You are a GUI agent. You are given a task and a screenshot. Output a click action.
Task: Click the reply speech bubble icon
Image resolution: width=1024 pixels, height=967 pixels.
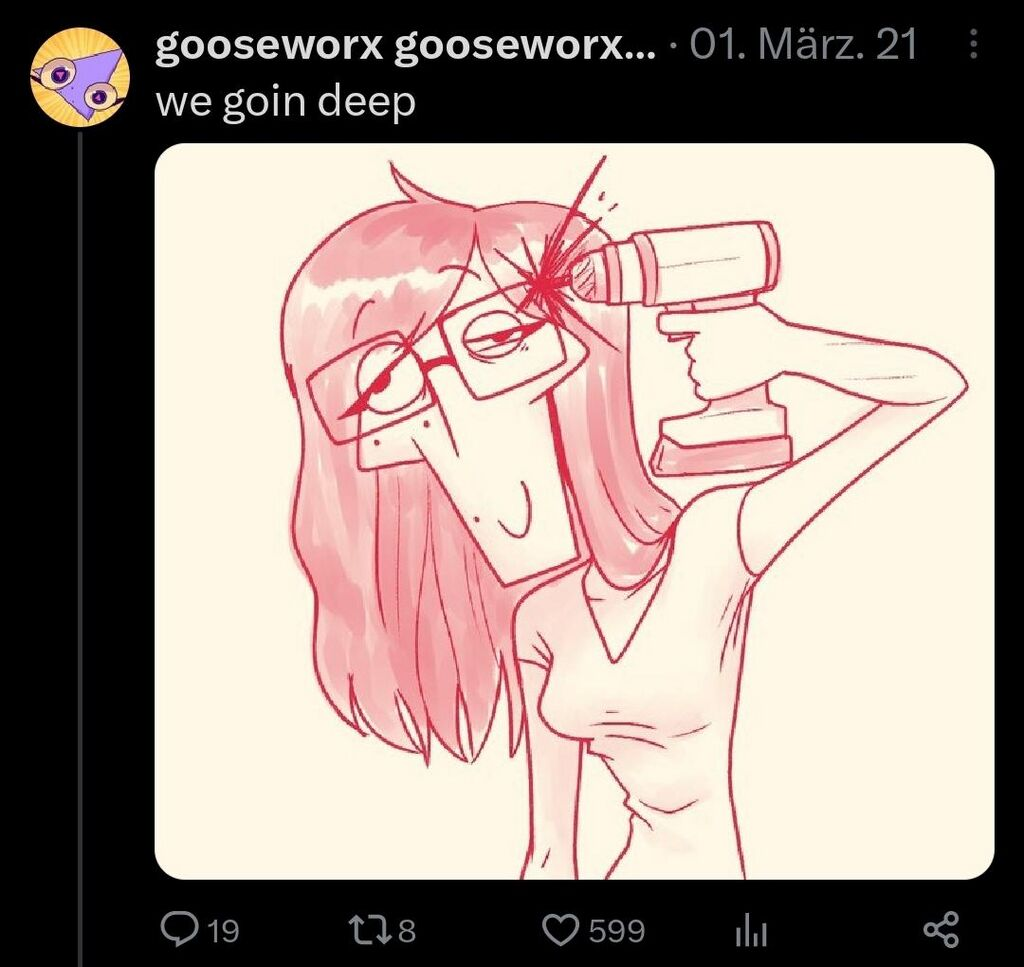tap(176, 928)
